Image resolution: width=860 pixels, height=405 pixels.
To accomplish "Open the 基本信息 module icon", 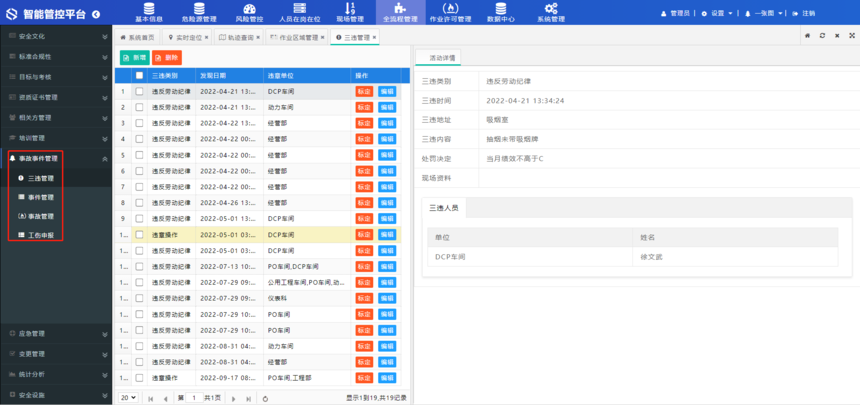I will pos(148,8).
